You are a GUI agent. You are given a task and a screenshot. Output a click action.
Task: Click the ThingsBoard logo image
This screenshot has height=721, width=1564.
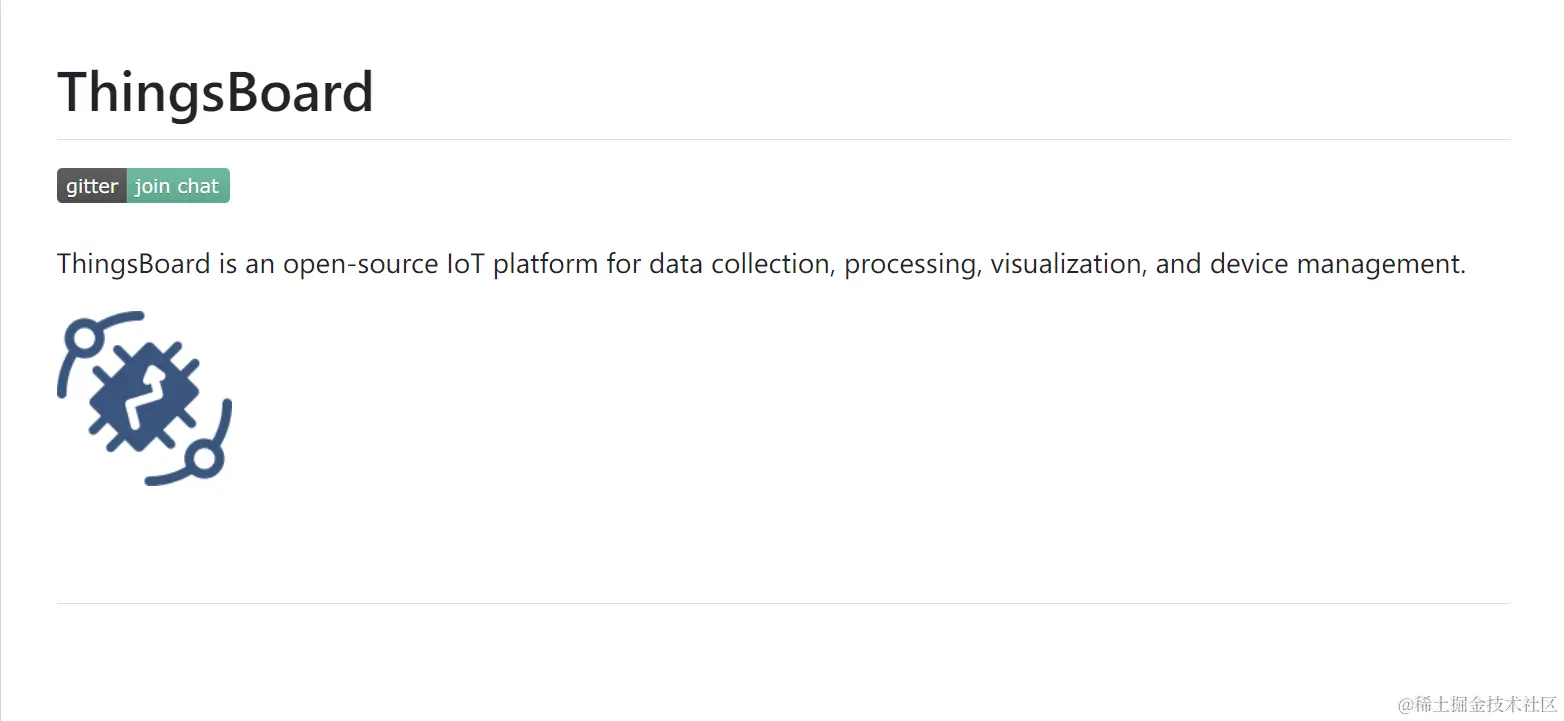coord(144,398)
